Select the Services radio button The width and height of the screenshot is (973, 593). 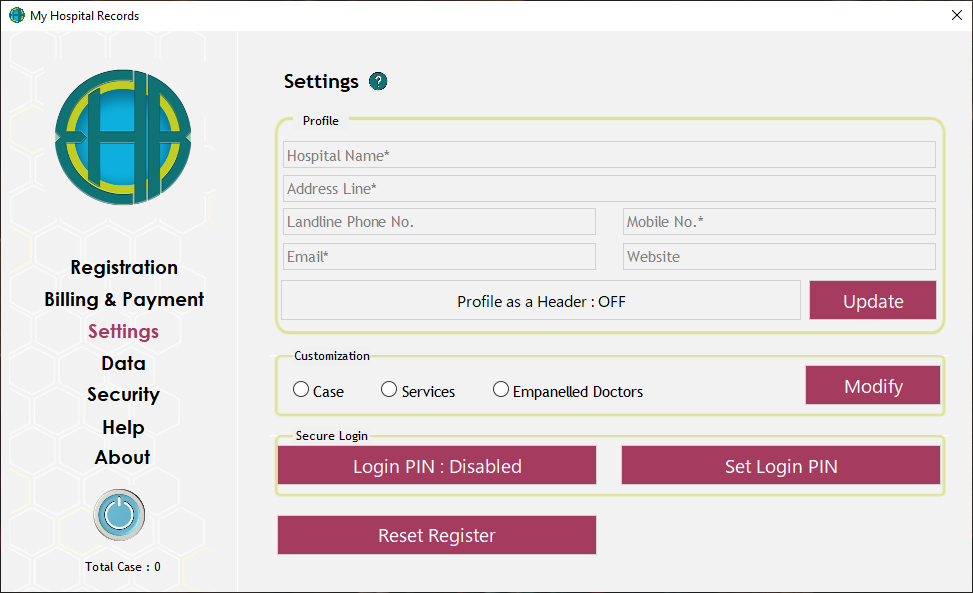[389, 390]
